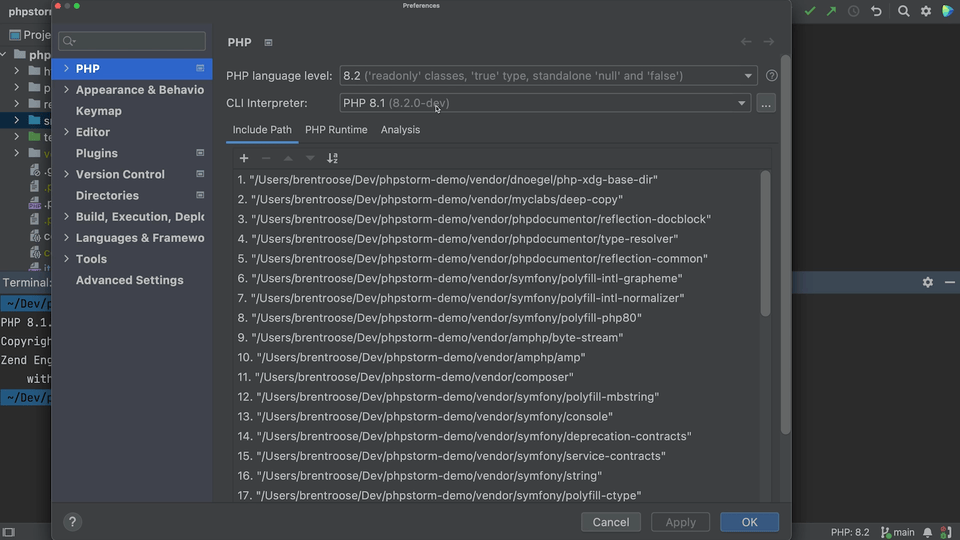Expand the Appearance & Behavior category
Viewport: 960px width, 540px height.
click(x=66, y=90)
